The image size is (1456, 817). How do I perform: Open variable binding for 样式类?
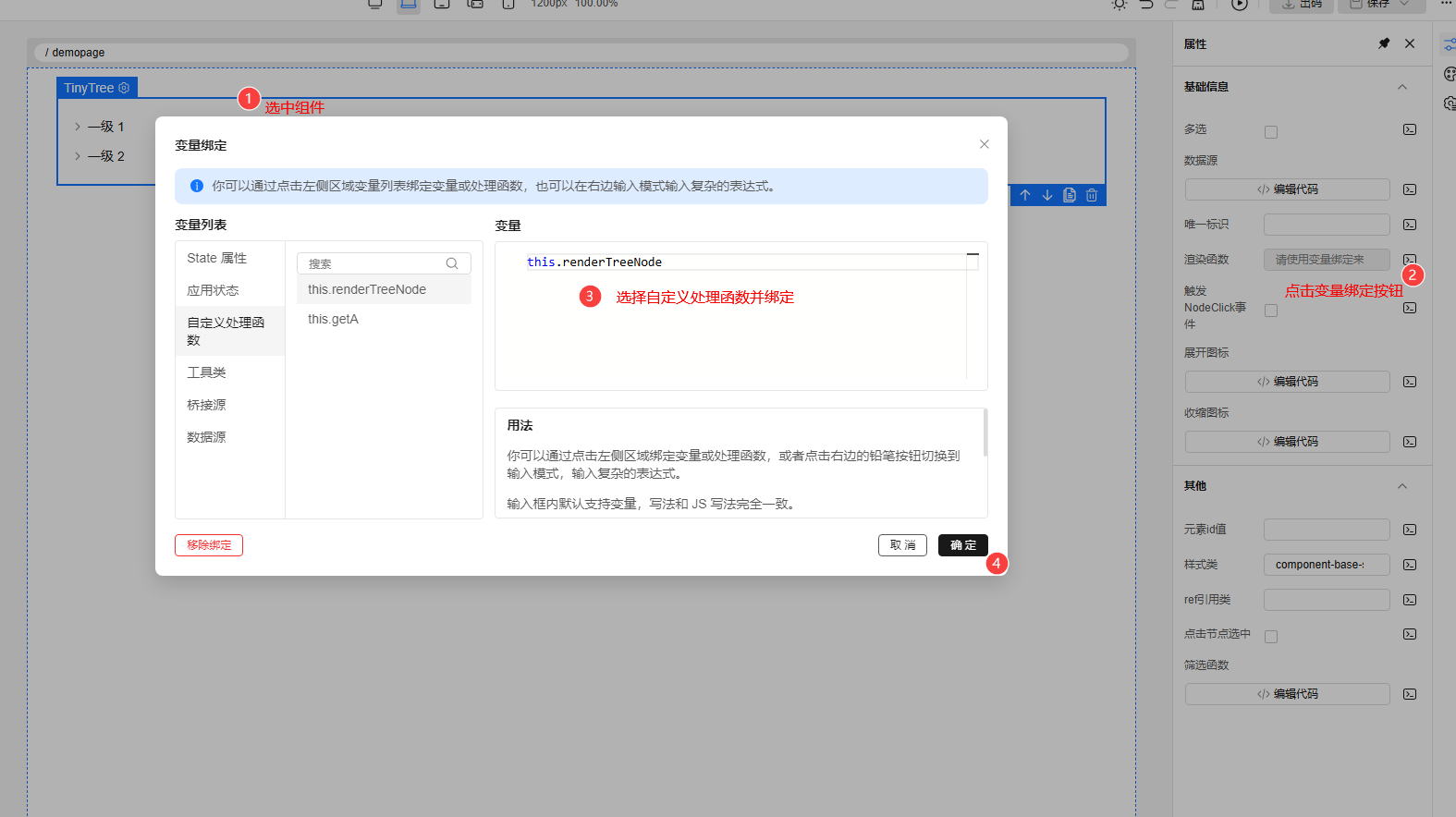click(1410, 565)
